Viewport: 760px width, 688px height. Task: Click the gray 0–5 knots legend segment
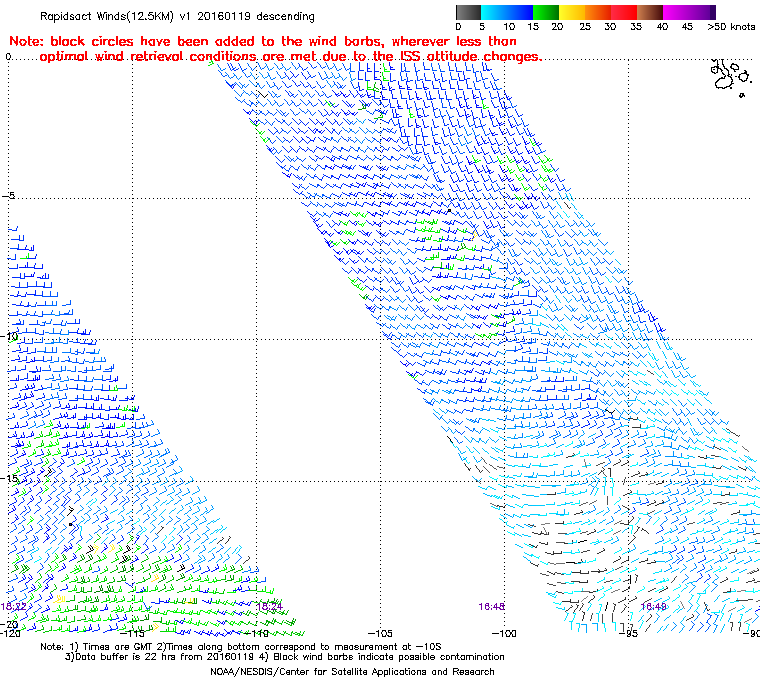pyautogui.click(x=468, y=12)
